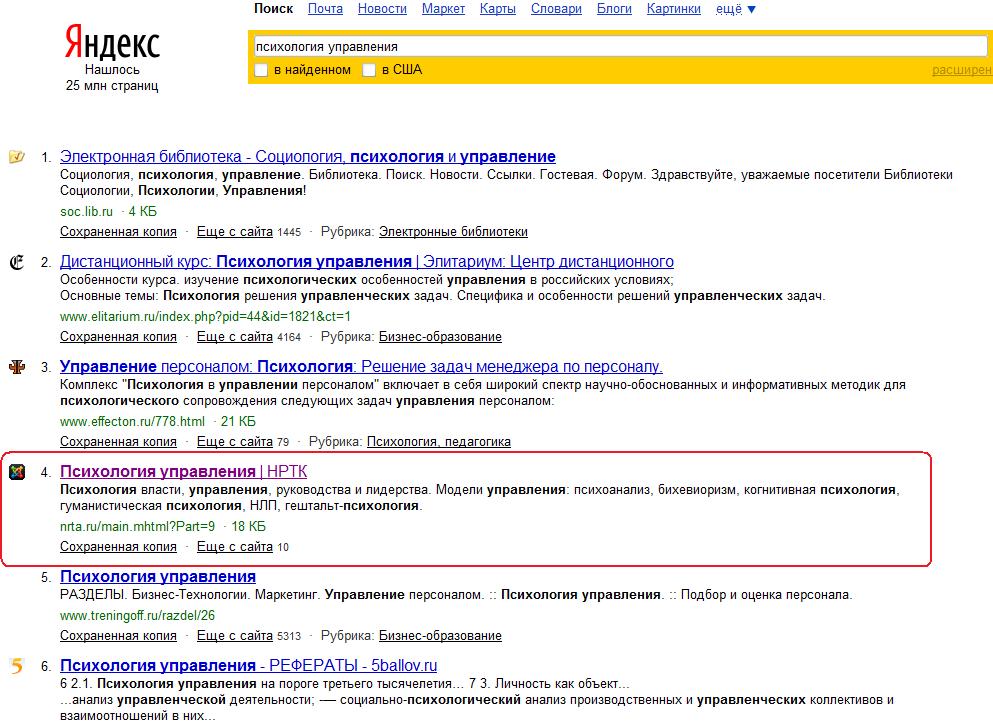Open saved copy of soc.lib.ru result

pyautogui.click(x=118, y=232)
